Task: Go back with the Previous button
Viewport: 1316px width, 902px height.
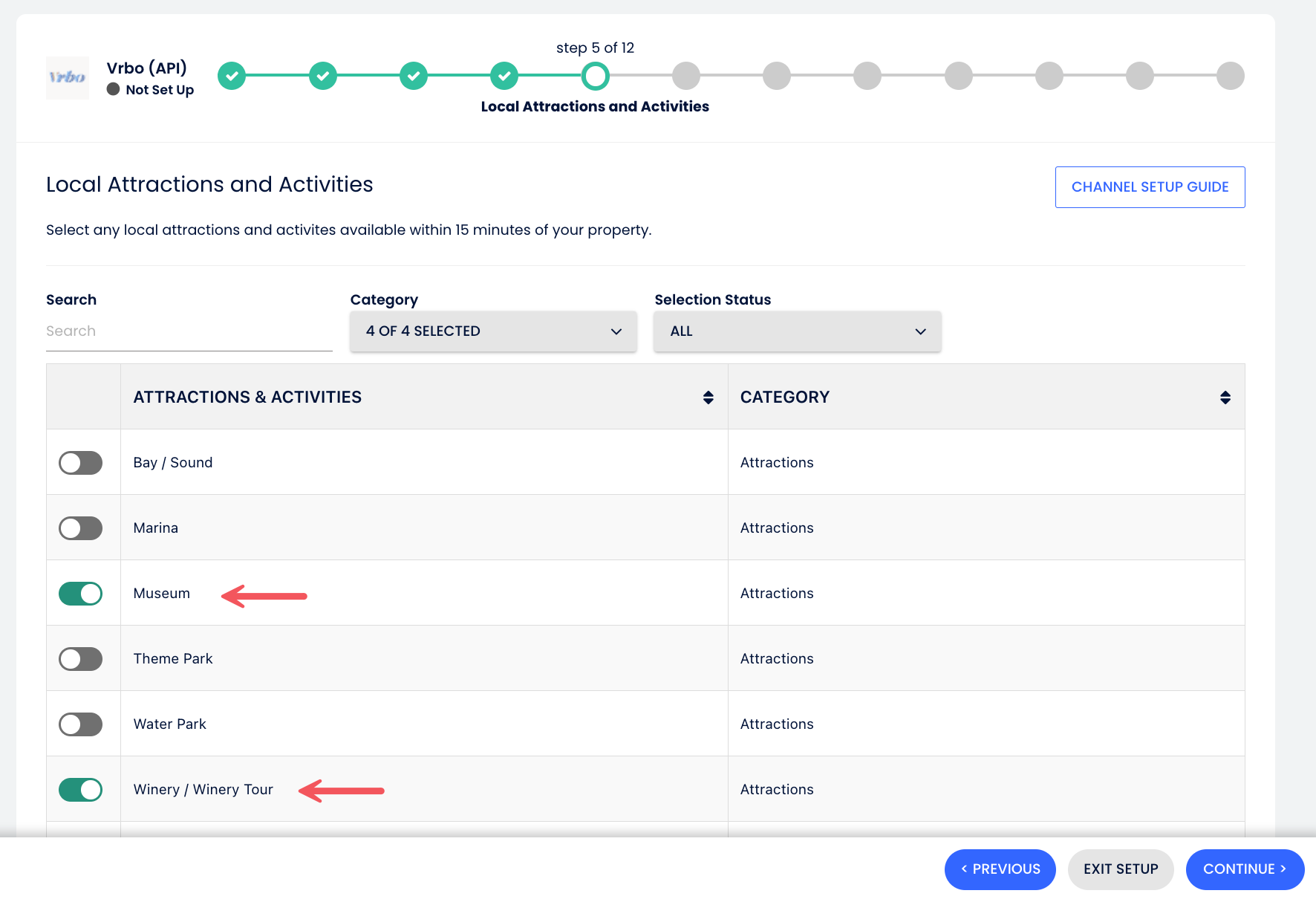Action: pos(1000,869)
